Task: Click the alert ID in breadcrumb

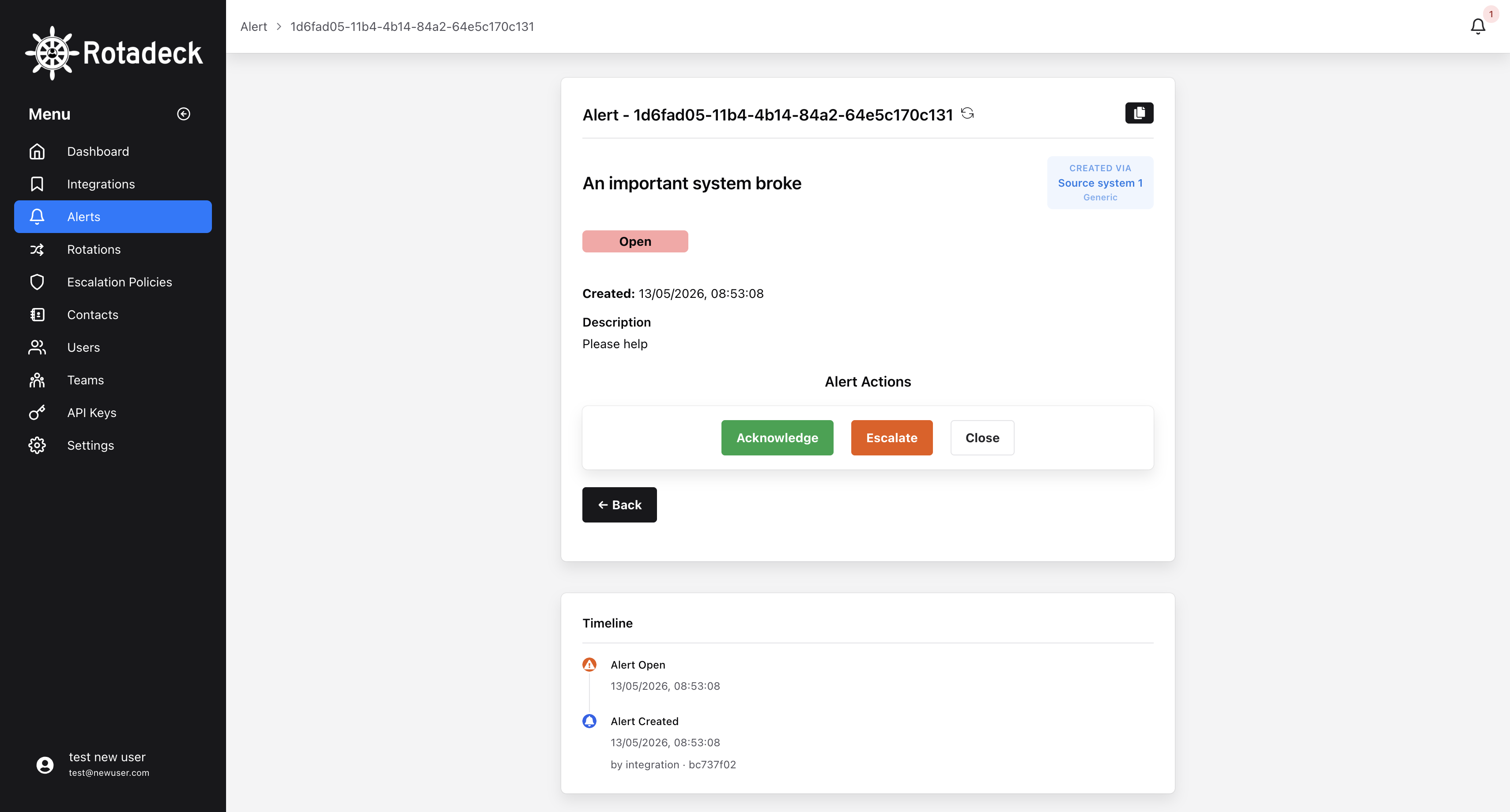Action: [x=412, y=27]
